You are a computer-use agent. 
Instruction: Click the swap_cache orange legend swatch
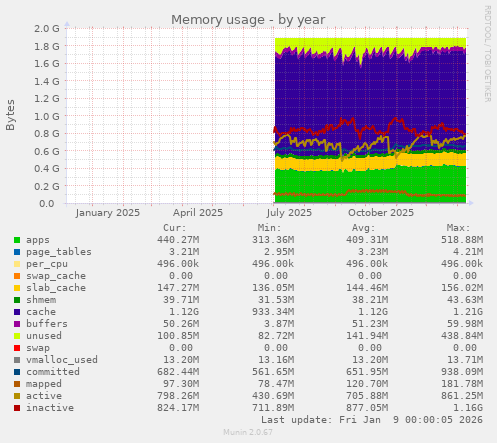pyautogui.click(x=17, y=276)
